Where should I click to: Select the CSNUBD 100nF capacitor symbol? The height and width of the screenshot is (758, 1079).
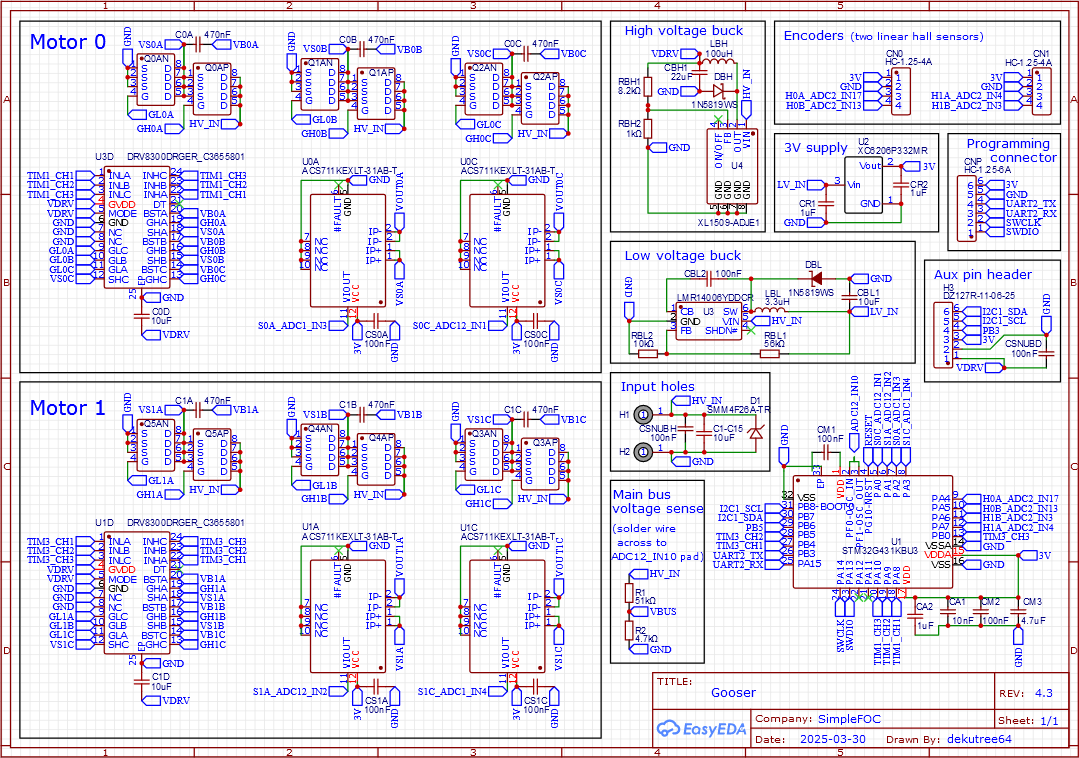[1046, 353]
